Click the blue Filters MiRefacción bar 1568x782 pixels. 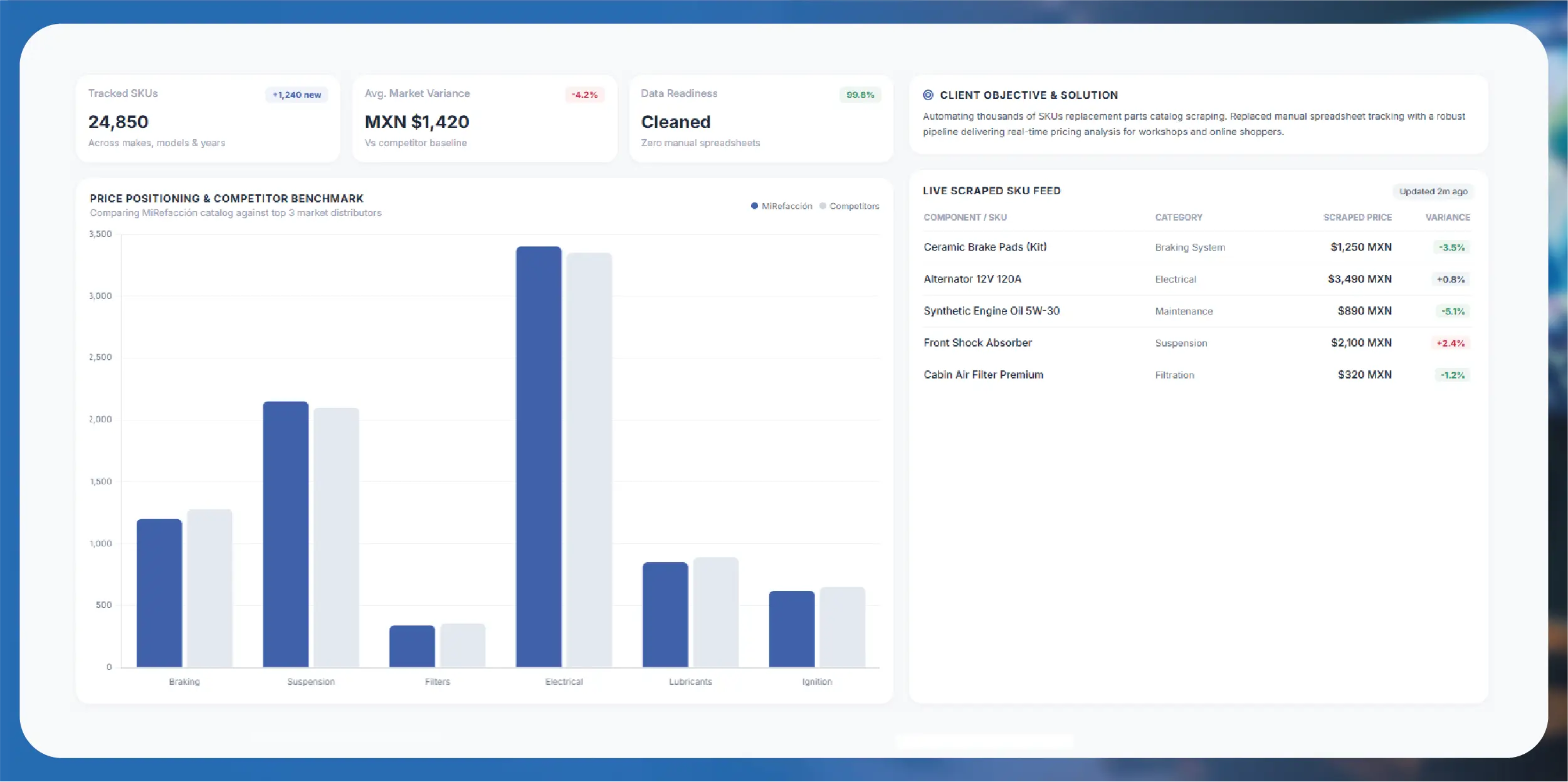tap(412, 647)
